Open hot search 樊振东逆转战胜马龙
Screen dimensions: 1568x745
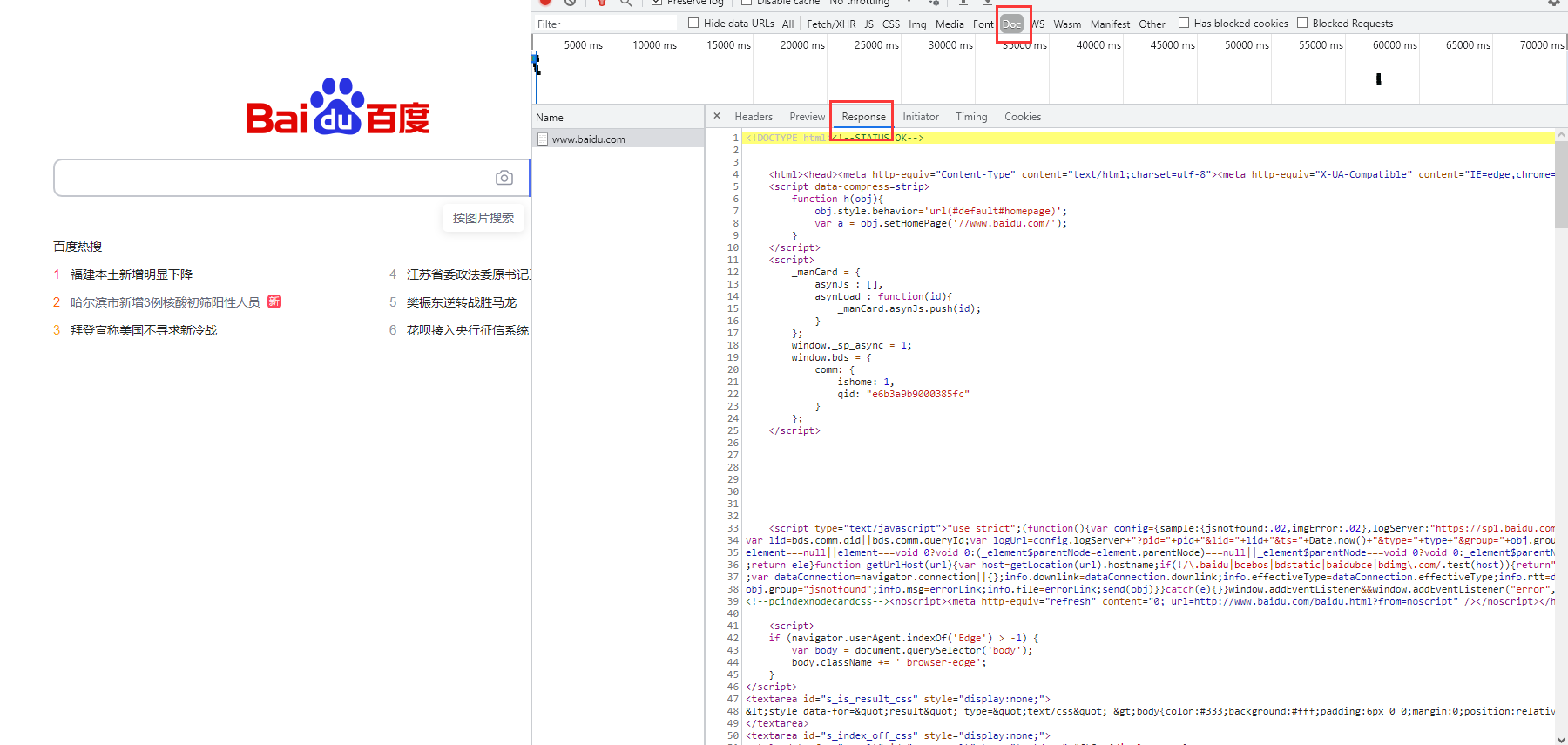(462, 302)
